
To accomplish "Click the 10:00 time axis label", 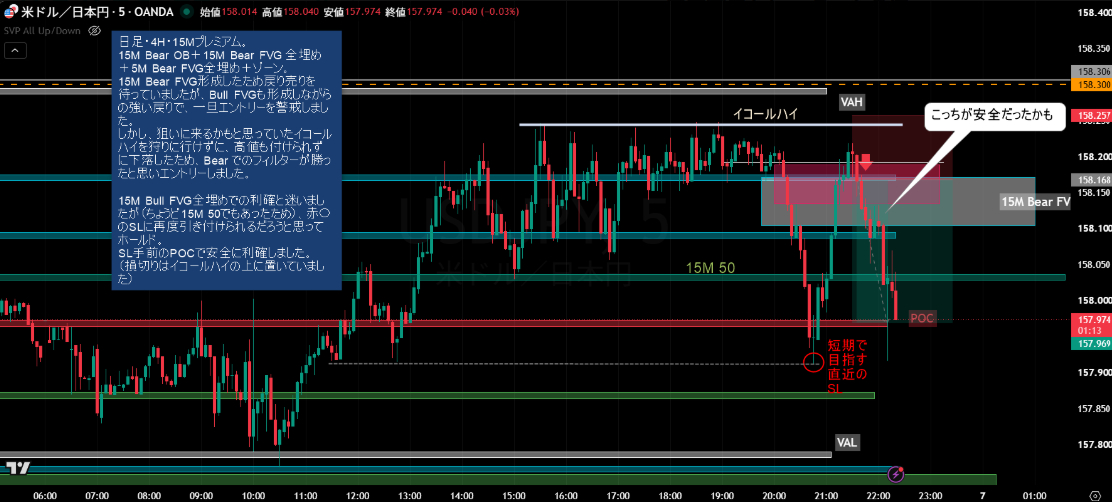I will [253, 495].
